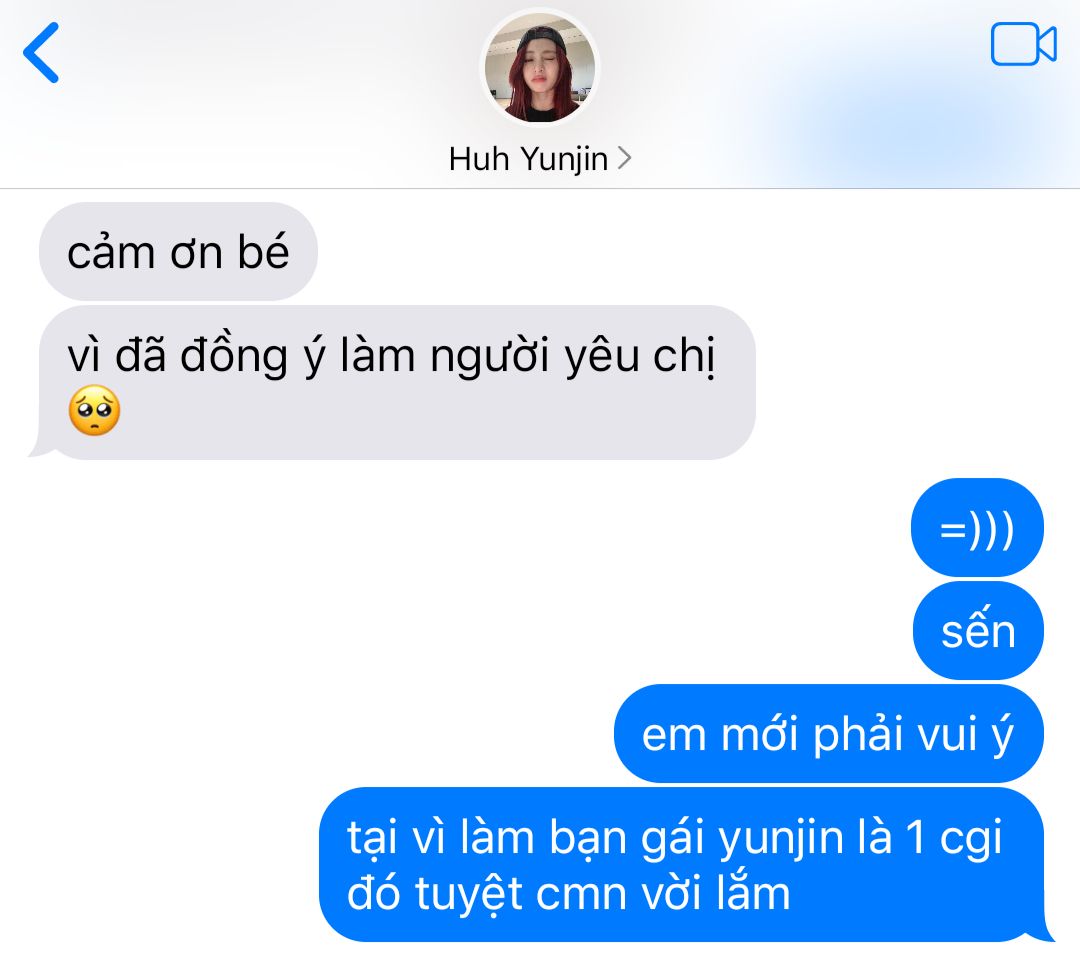Start a FaceTime video call
Viewport: 1080px width, 956px height.
pos(1024,44)
